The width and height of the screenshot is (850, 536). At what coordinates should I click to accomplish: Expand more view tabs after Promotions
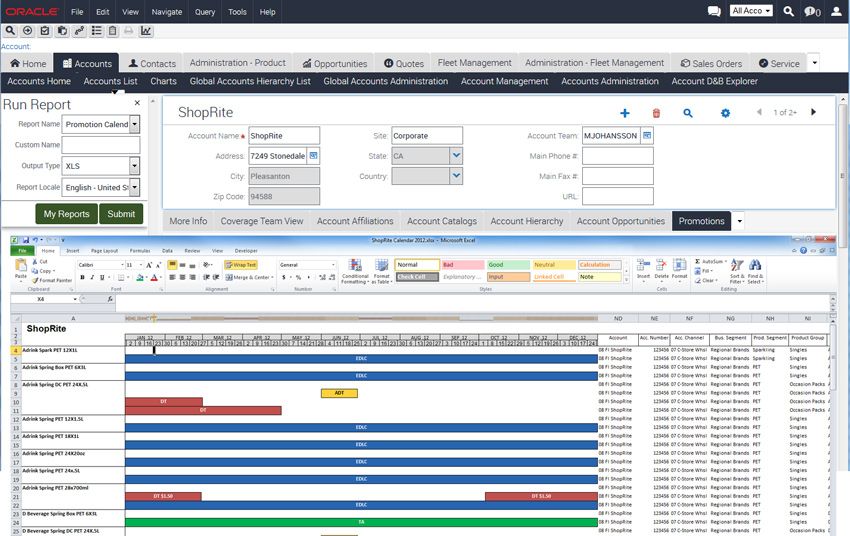click(739, 221)
